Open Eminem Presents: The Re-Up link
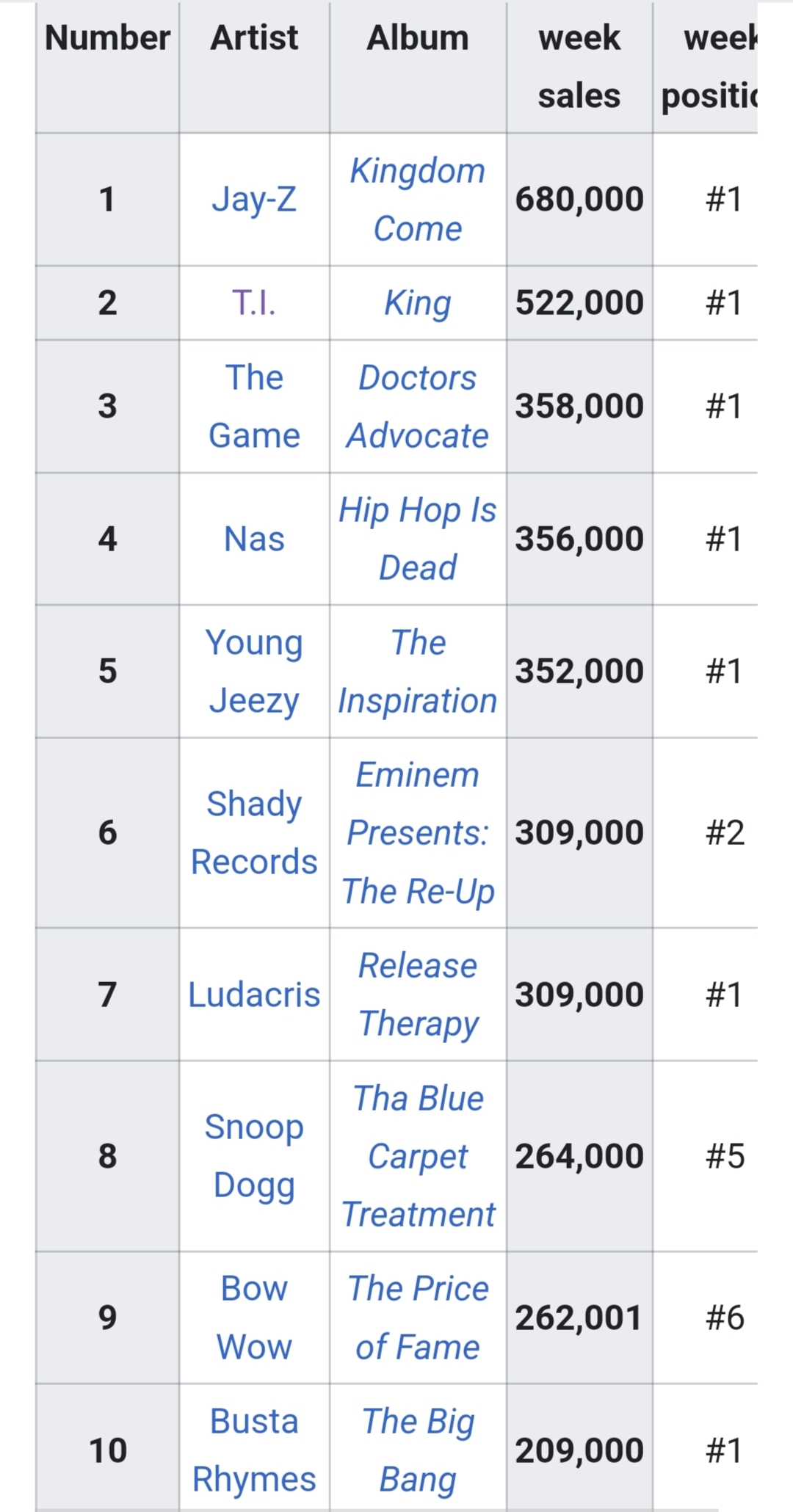 coord(417,833)
